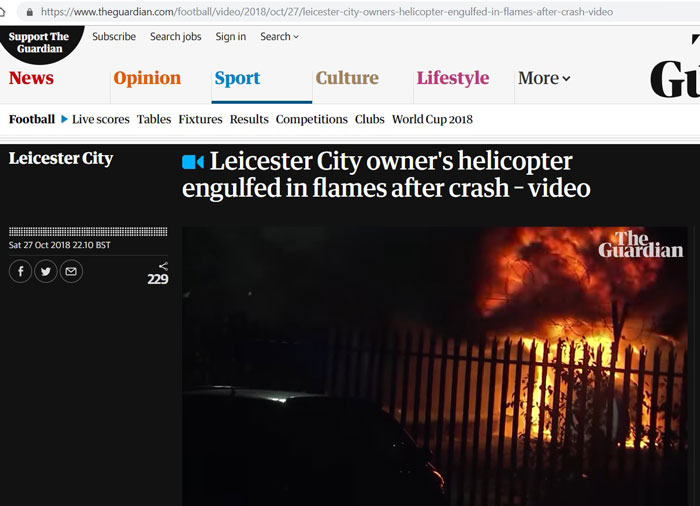Image resolution: width=700 pixels, height=506 pixels.
Task: Share article on Facebook icon
Action: (21, 271)
